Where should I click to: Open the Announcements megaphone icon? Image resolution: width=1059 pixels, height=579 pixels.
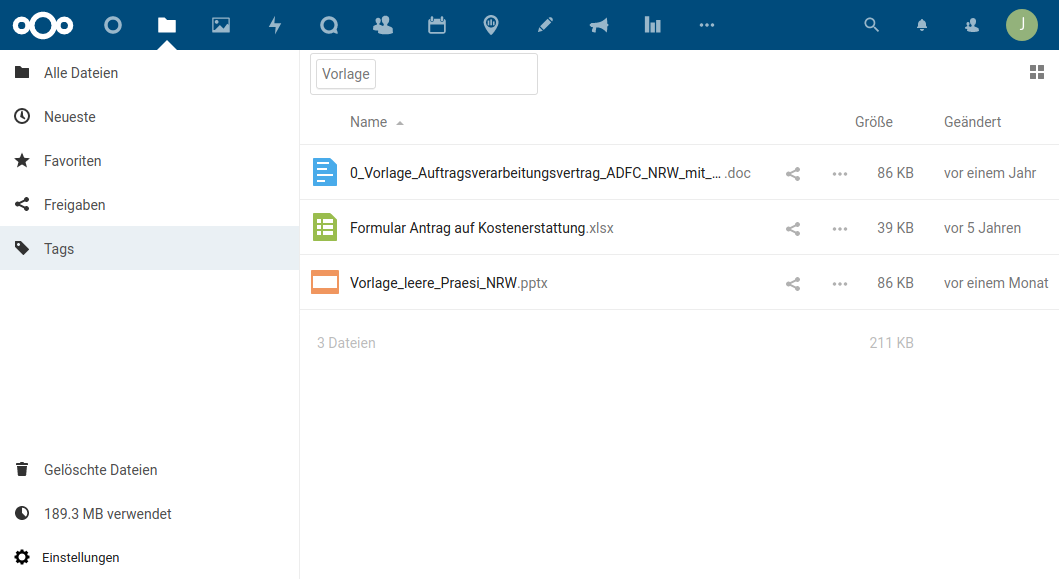pyautogui.click(x=599, y=25)
